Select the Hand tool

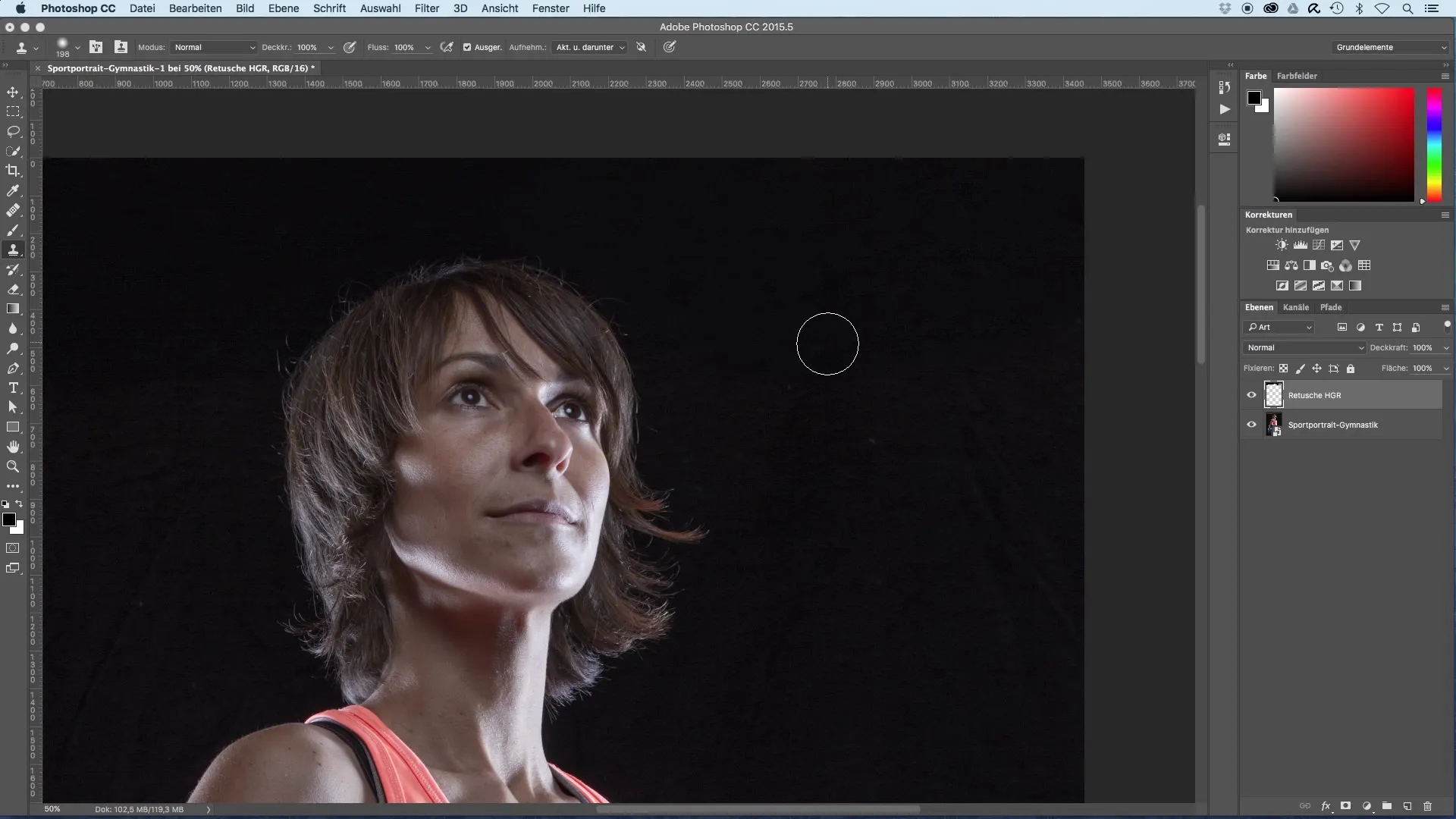(x=13, y=447)
